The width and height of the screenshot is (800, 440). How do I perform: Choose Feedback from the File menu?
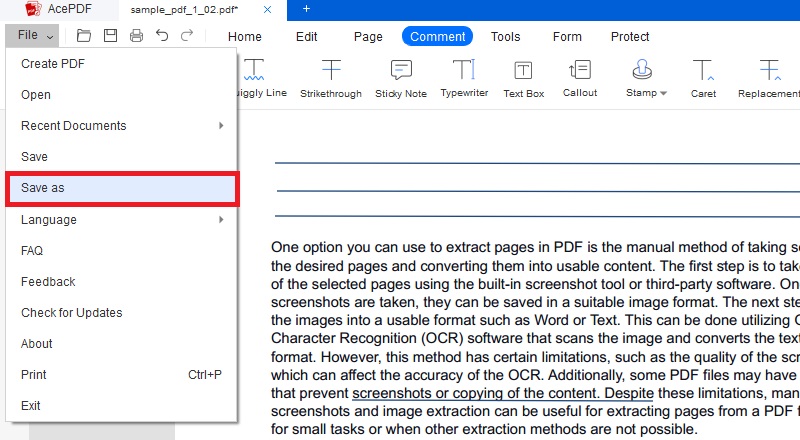(x=121, y=282)
